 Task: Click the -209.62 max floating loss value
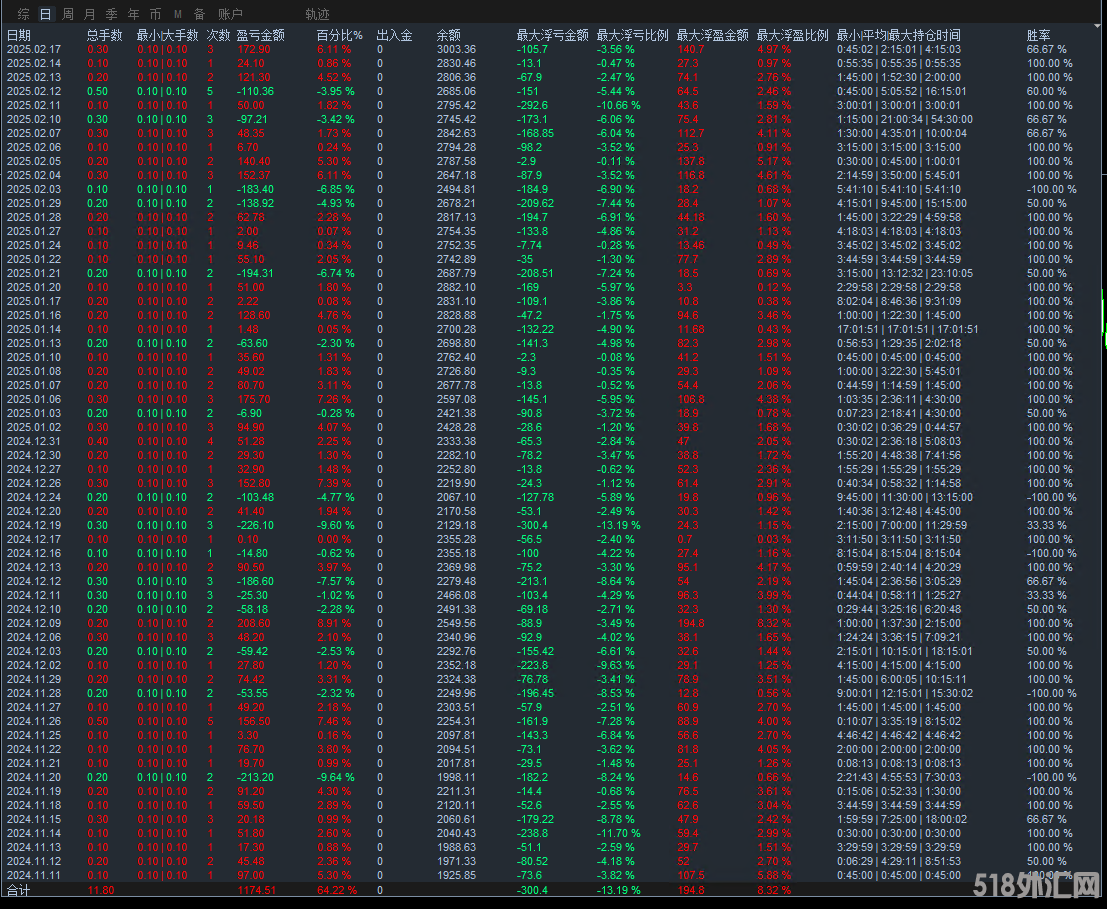pyautogui.click(x=535, y=203)
